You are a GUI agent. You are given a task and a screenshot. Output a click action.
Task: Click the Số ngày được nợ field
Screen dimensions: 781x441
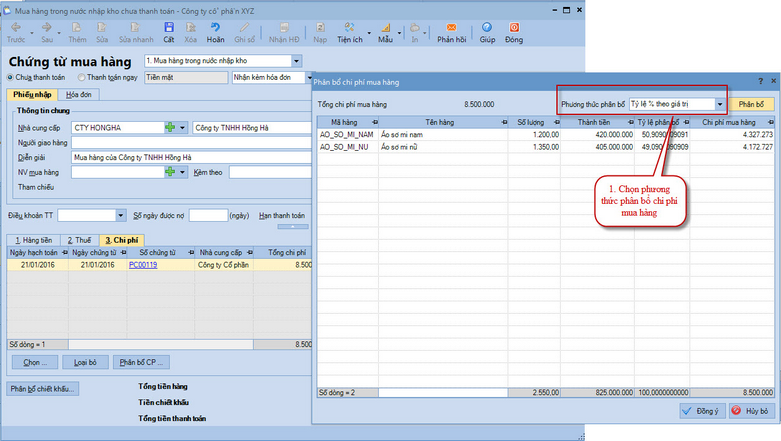tap(208, 215)
